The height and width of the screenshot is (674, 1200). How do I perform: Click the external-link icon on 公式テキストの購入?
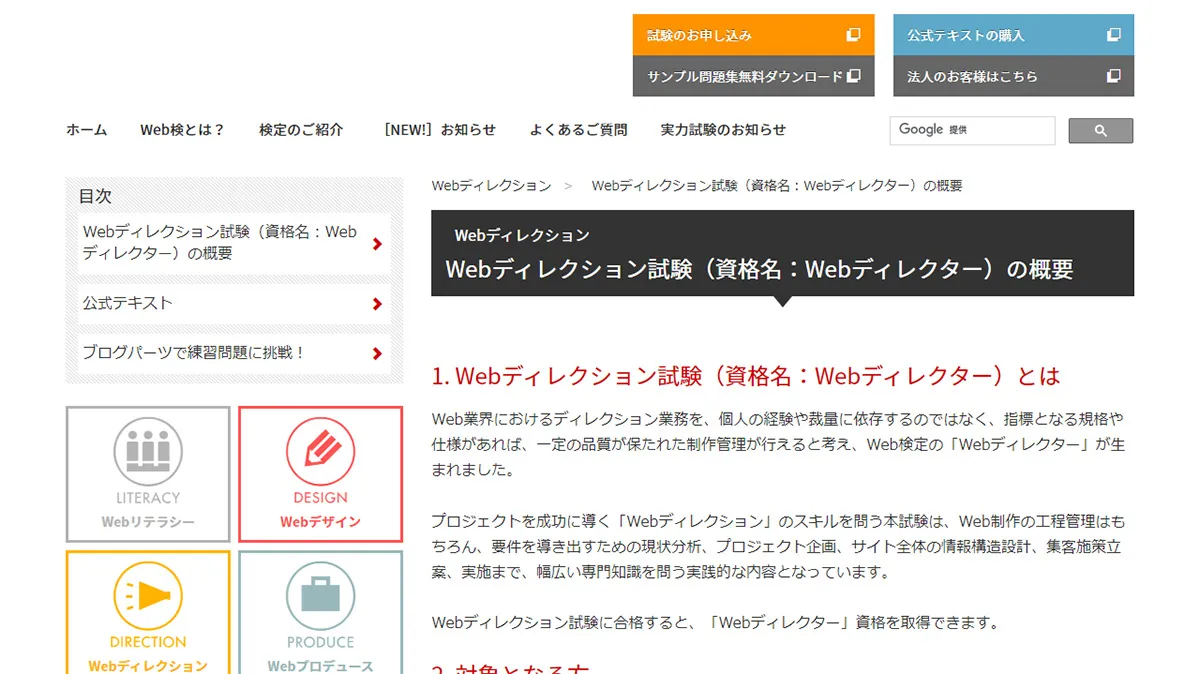coord(1113,34)
